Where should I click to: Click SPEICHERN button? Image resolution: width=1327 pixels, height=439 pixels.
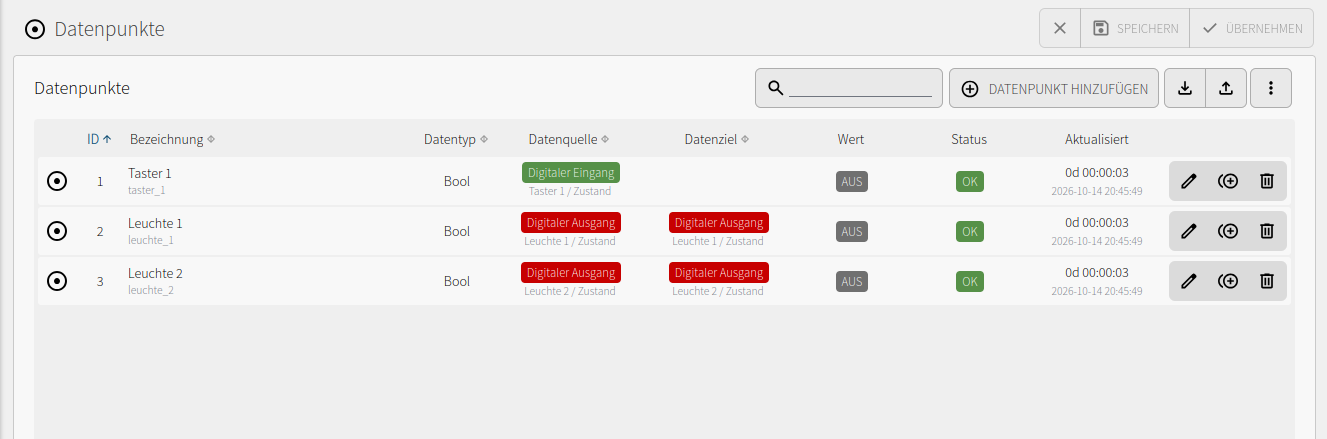click(x=1135, y=28)
